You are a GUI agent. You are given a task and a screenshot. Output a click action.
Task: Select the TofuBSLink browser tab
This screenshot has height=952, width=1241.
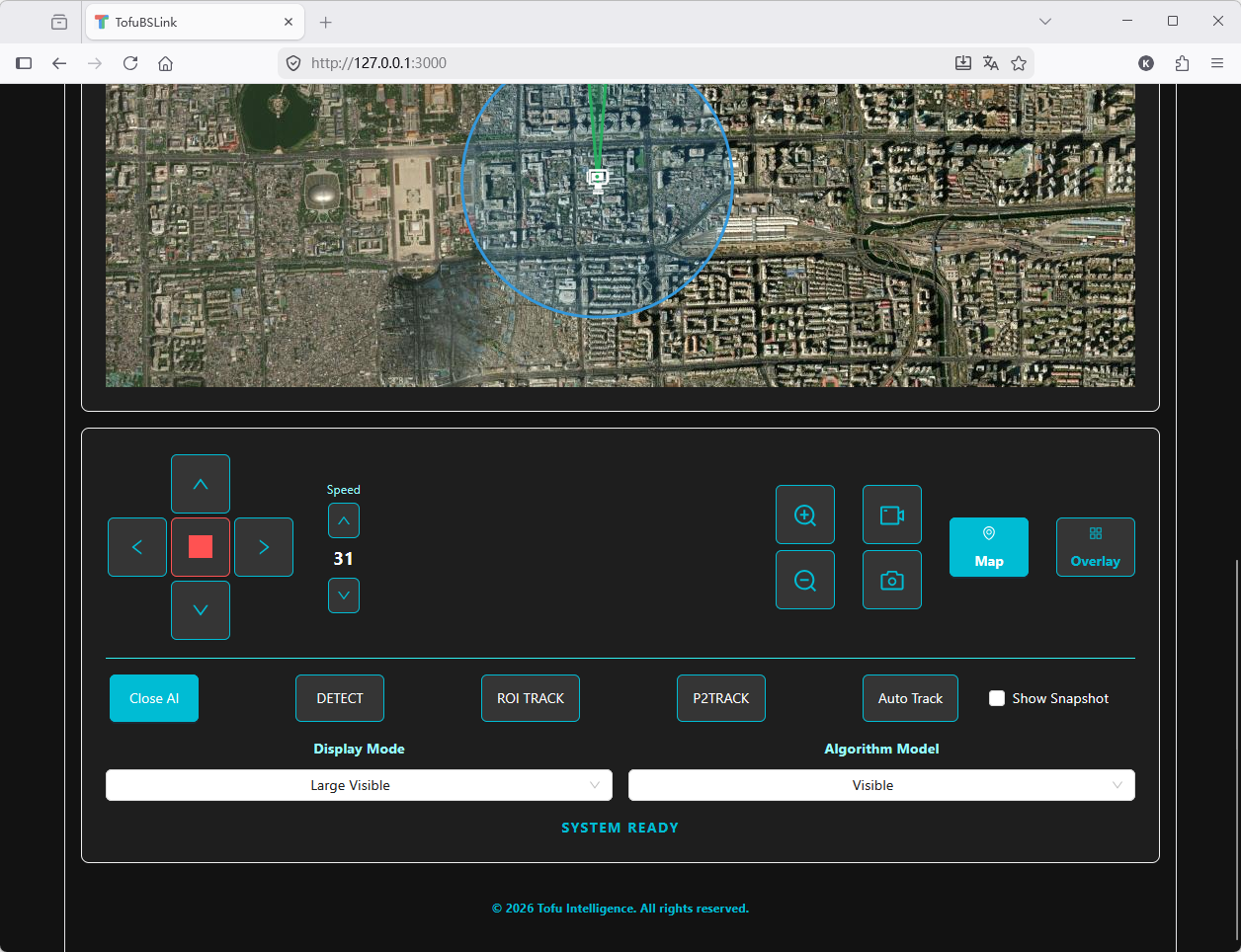188,22
